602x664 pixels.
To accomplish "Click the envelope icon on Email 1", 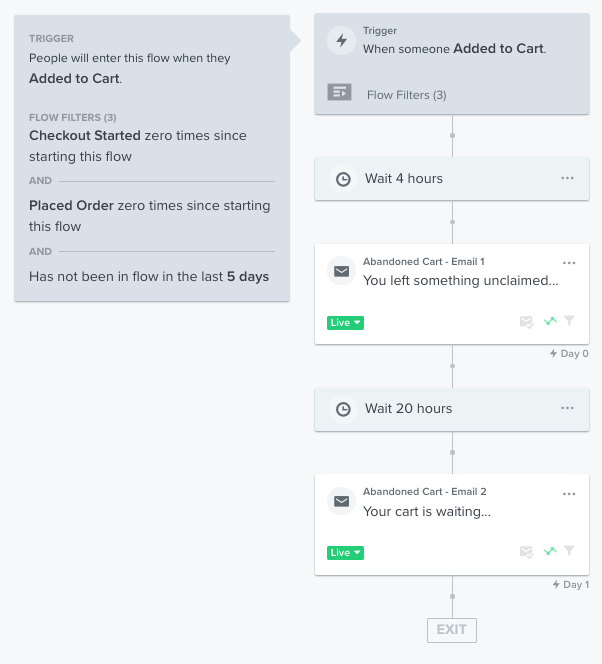I will (342, 271).
